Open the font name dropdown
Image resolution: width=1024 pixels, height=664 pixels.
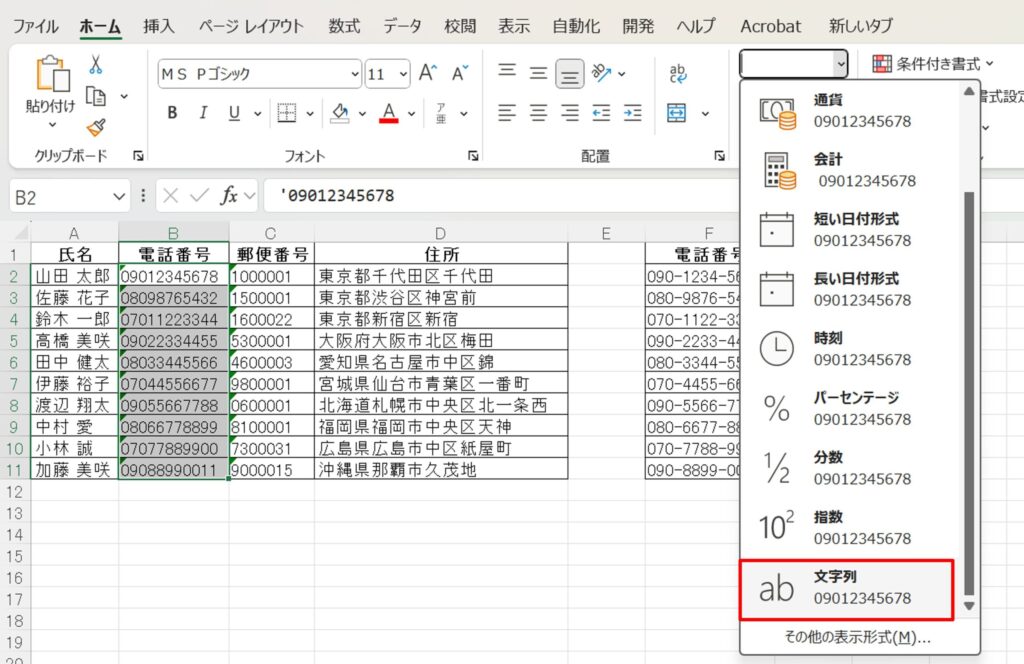355,74
